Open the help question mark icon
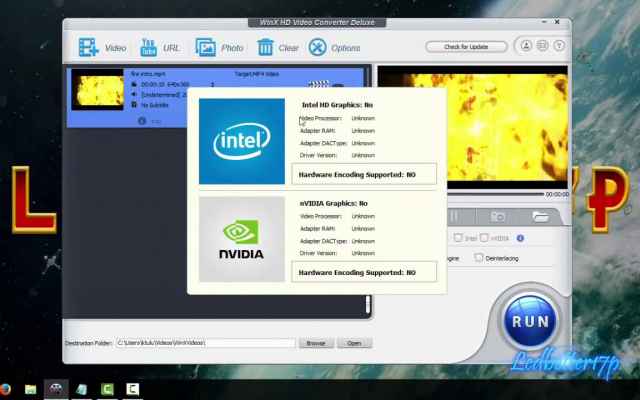The height and width of the screenshot is (400, 640). (559, 45)
